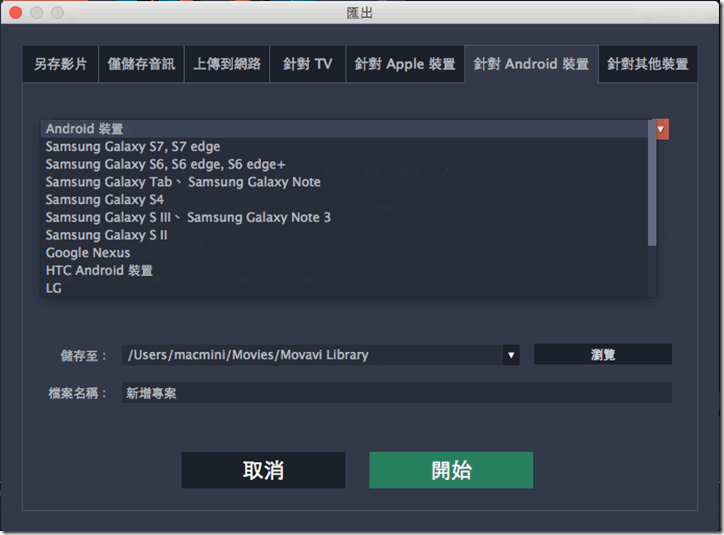The height and width of the screenshot is (535, 724).
Task: Click the green 開始 start button
Action: click(x=451, y=470)
